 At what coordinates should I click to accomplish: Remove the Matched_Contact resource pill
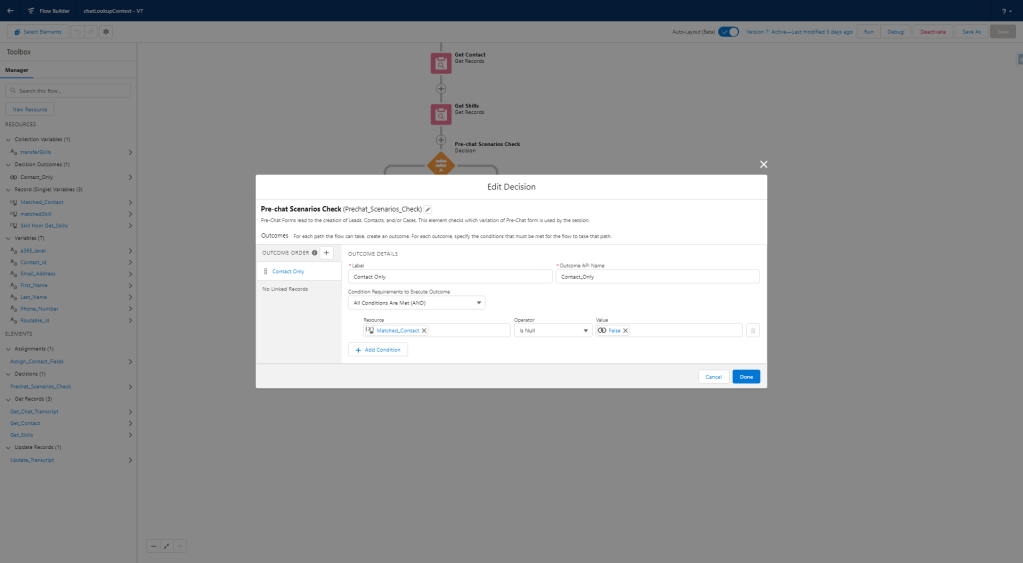click(x=424, y=330)
